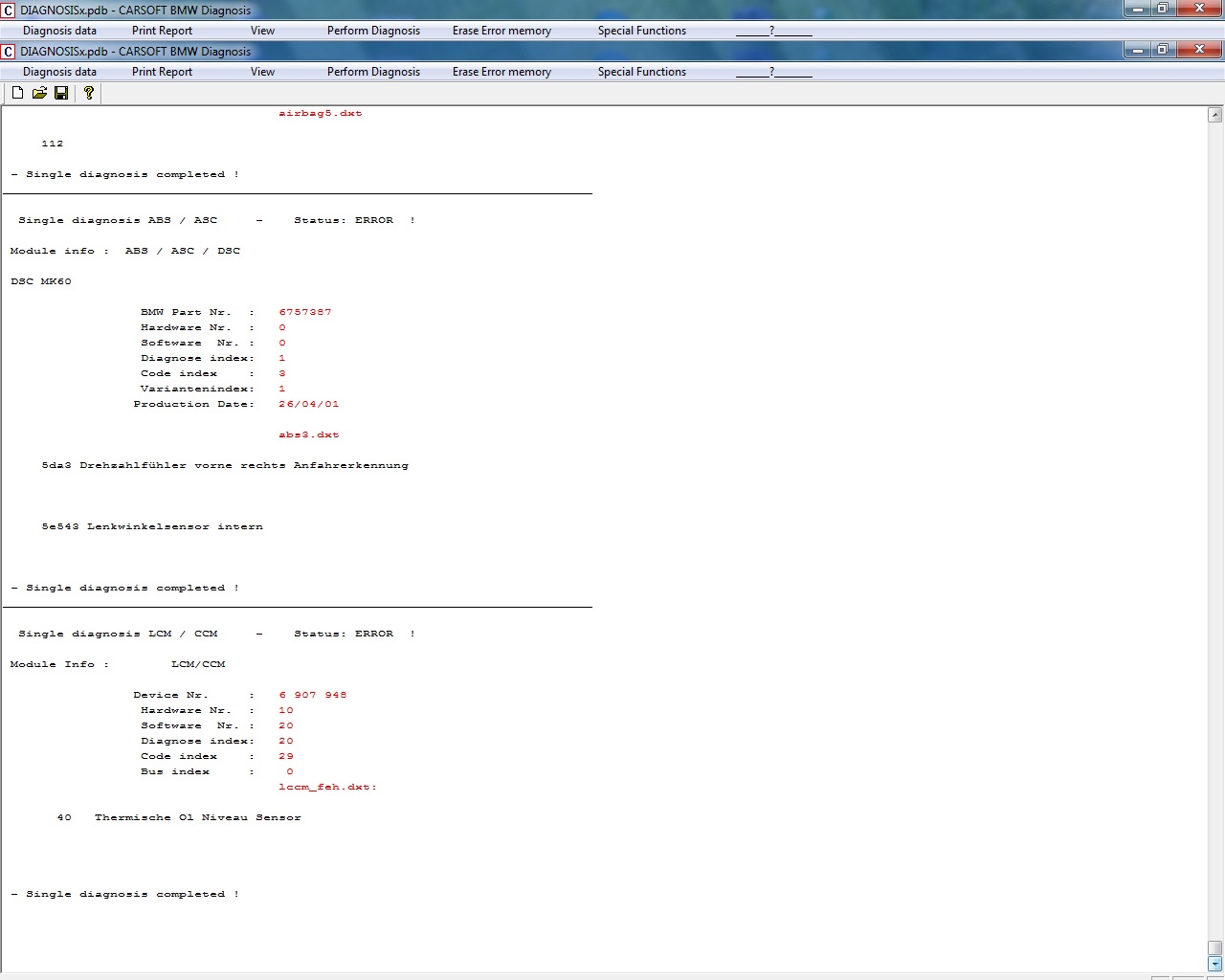The height and width of the screenshot is (980, 1225).
Task: Click the vertical scrollbar thumb
Action: [1214, 947]
